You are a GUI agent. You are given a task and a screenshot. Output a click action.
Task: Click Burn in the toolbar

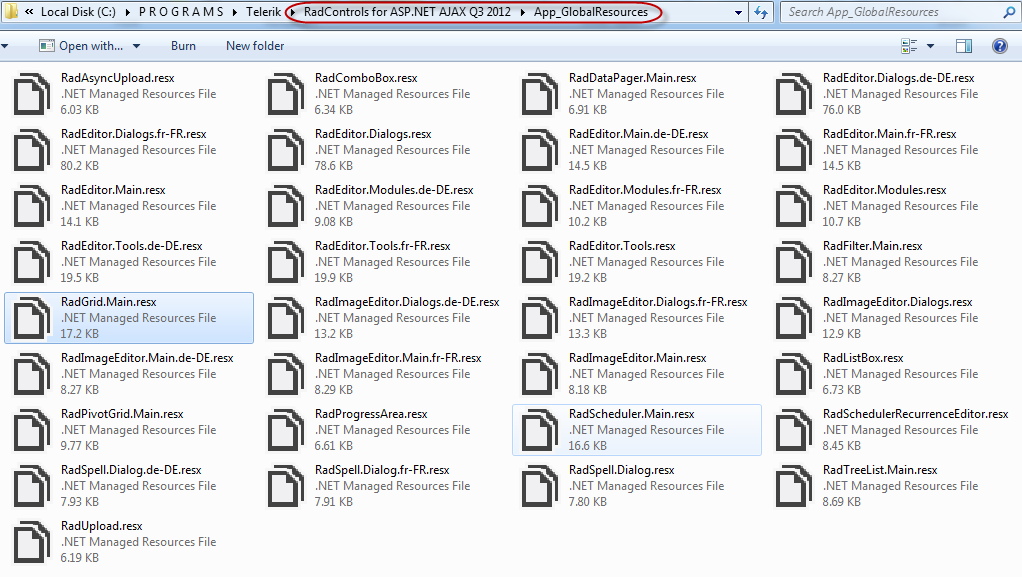coord(183,46)
